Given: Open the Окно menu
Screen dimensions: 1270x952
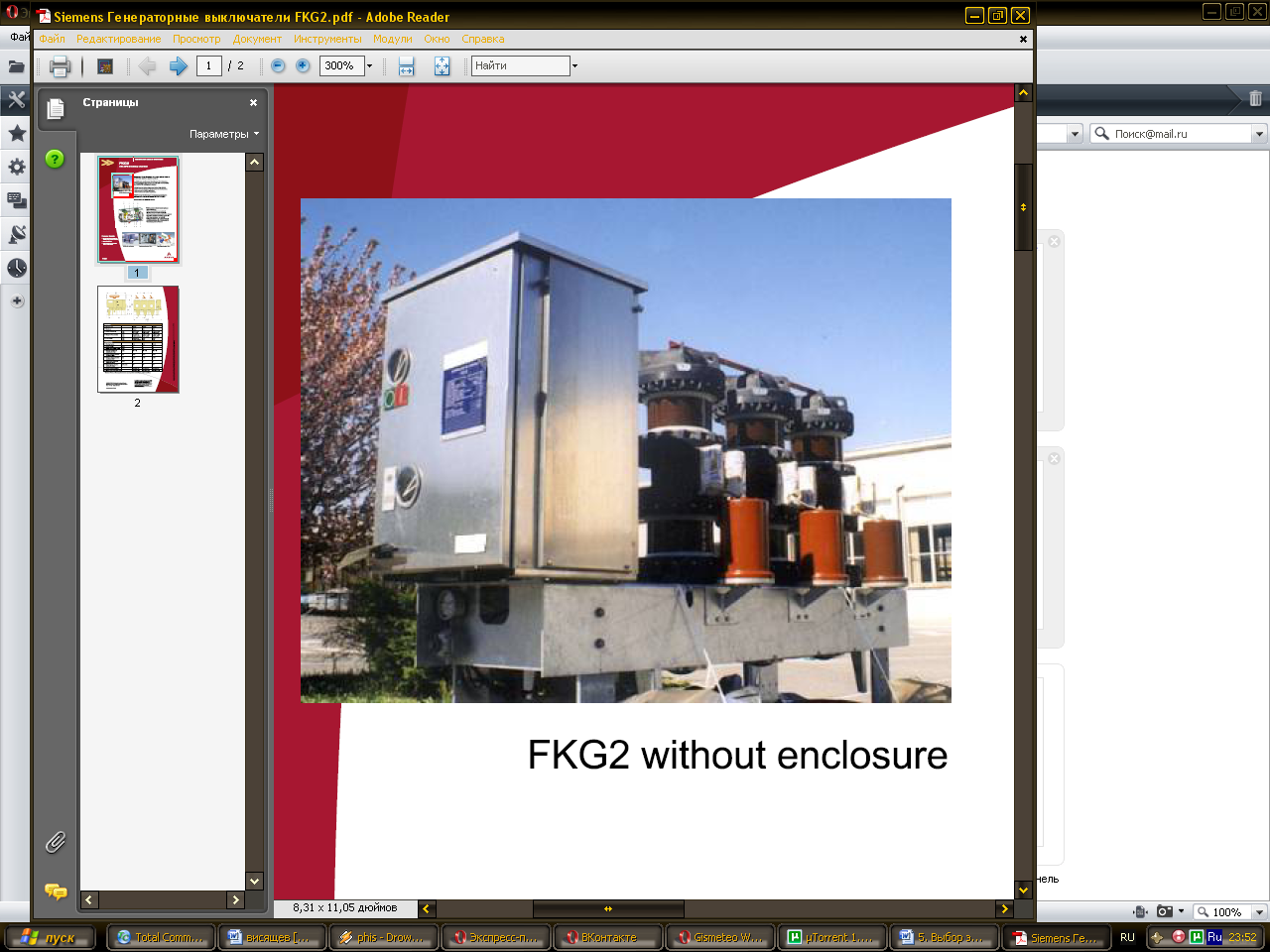Looking at the screenshot, I should [437, 40].
